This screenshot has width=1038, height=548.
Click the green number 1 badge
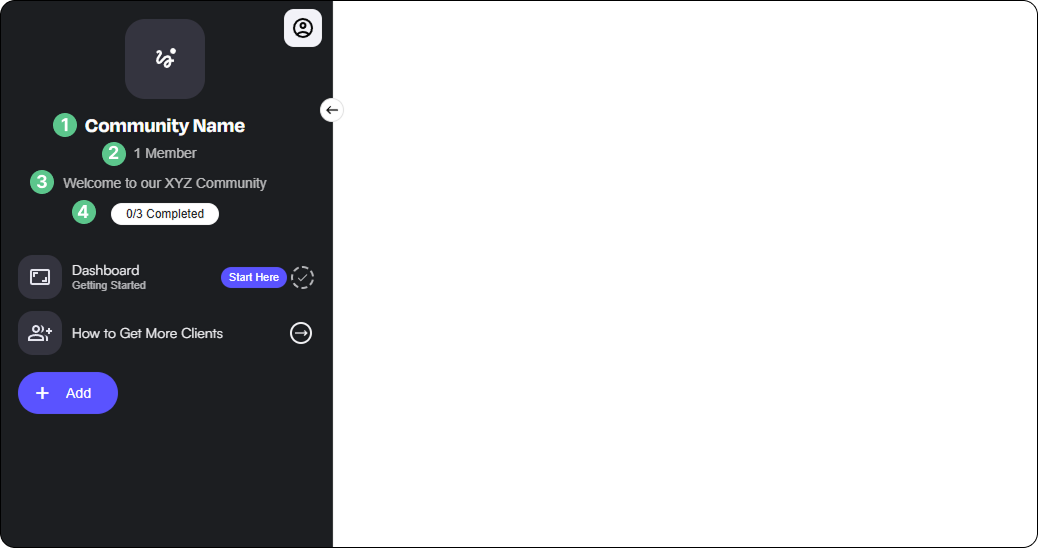coord(65,125)
